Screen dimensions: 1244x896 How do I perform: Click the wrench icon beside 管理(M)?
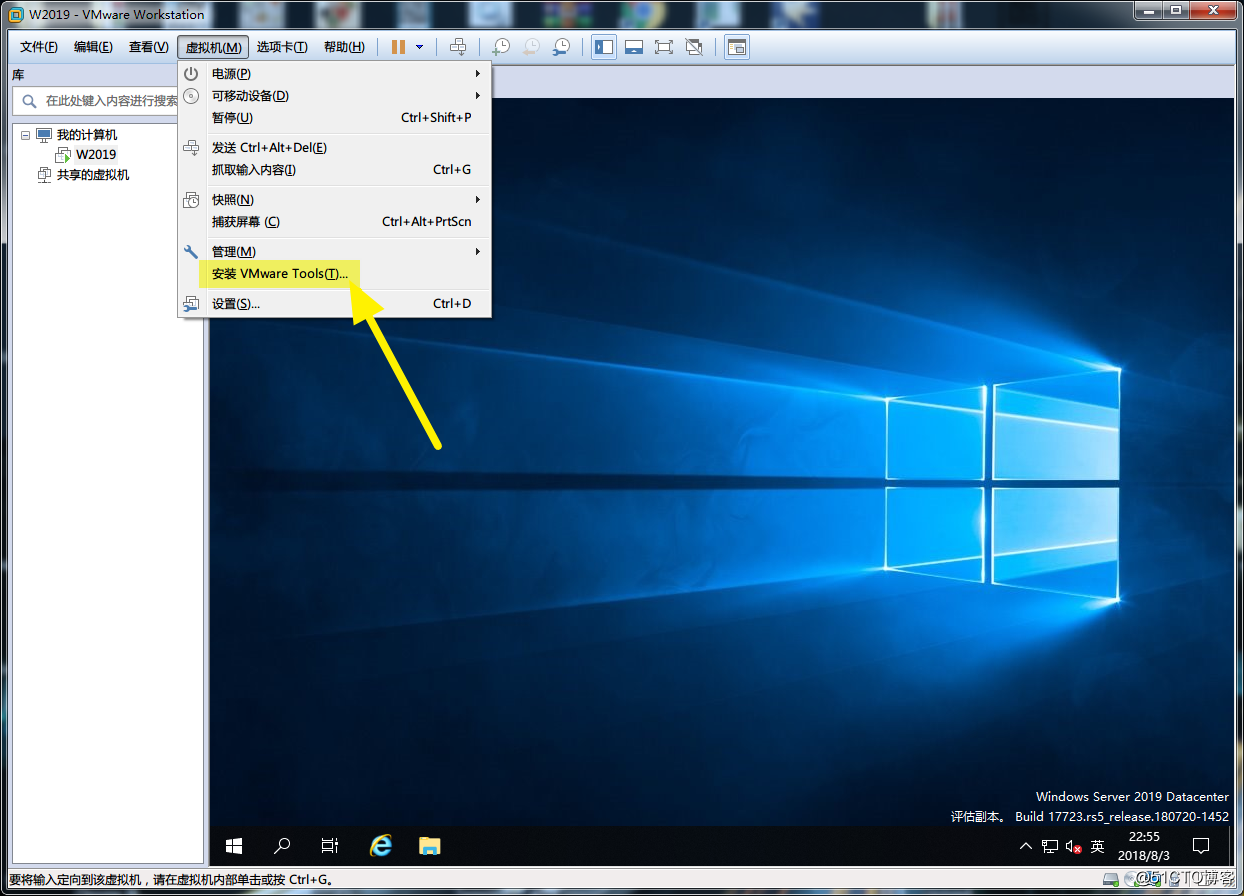(x=191, y=252)
